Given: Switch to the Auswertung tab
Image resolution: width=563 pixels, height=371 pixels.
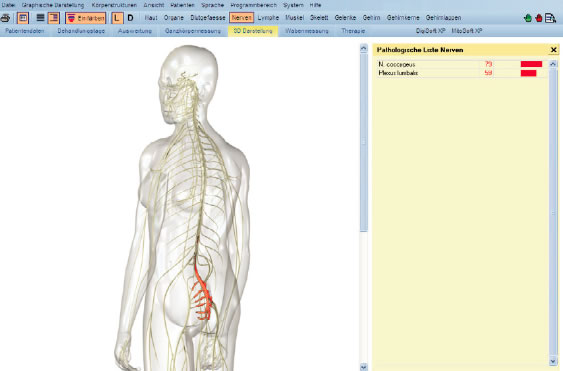Looking at the screenshot, I should (x=135, y=31).
